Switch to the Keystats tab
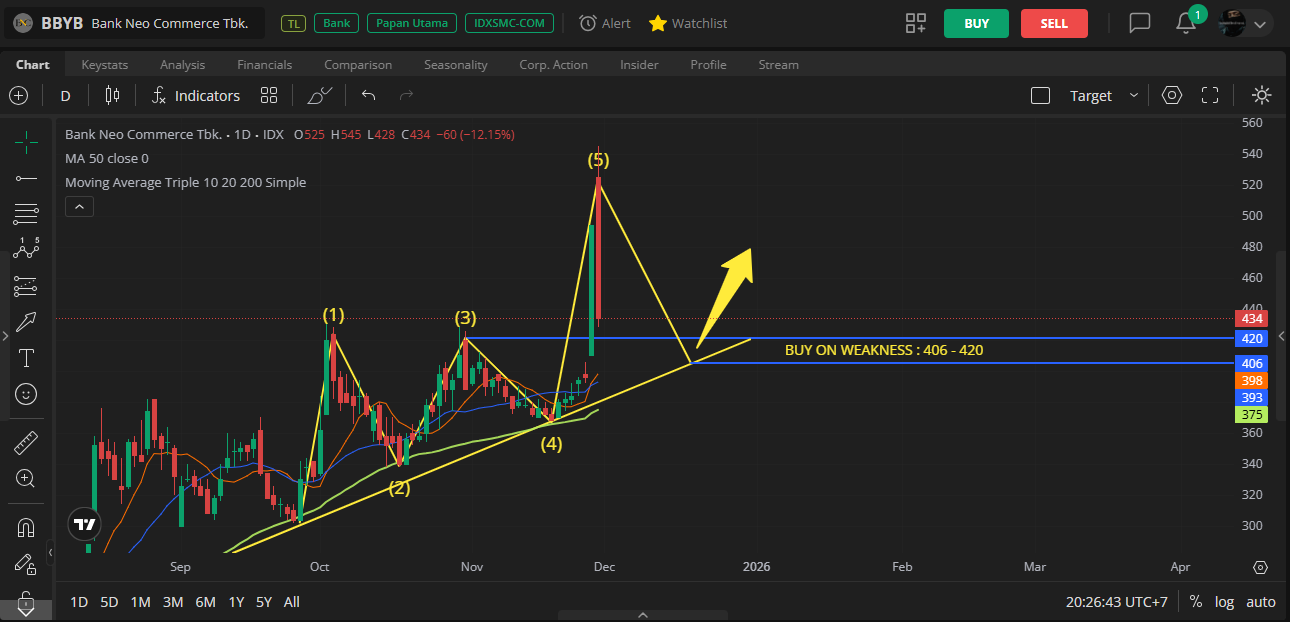 tap(105, 65)
